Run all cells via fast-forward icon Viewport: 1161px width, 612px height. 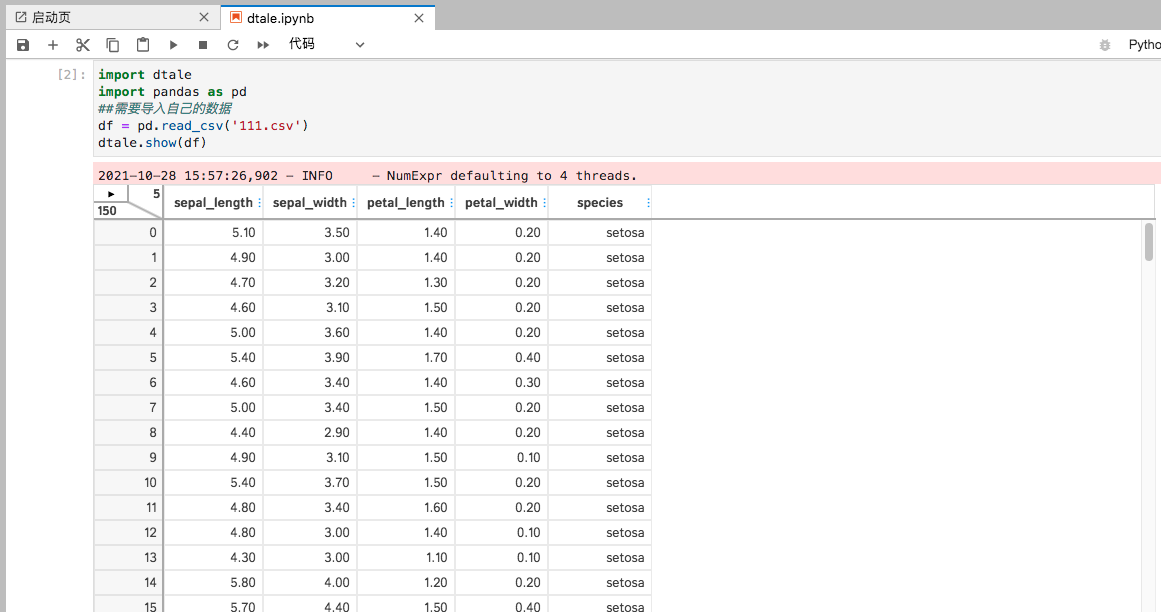point(262,44)
